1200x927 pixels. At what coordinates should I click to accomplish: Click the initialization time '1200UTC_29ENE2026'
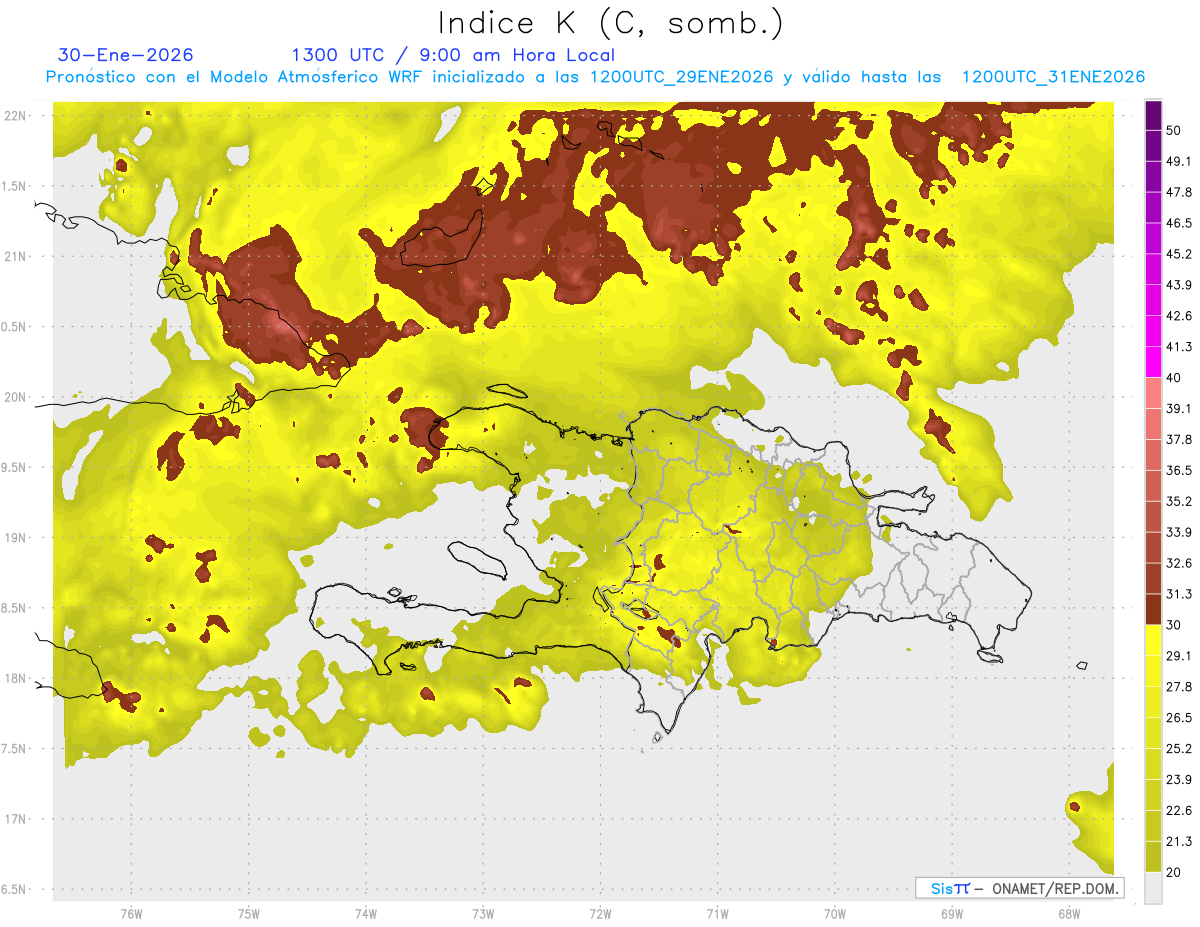coord(682,77)
